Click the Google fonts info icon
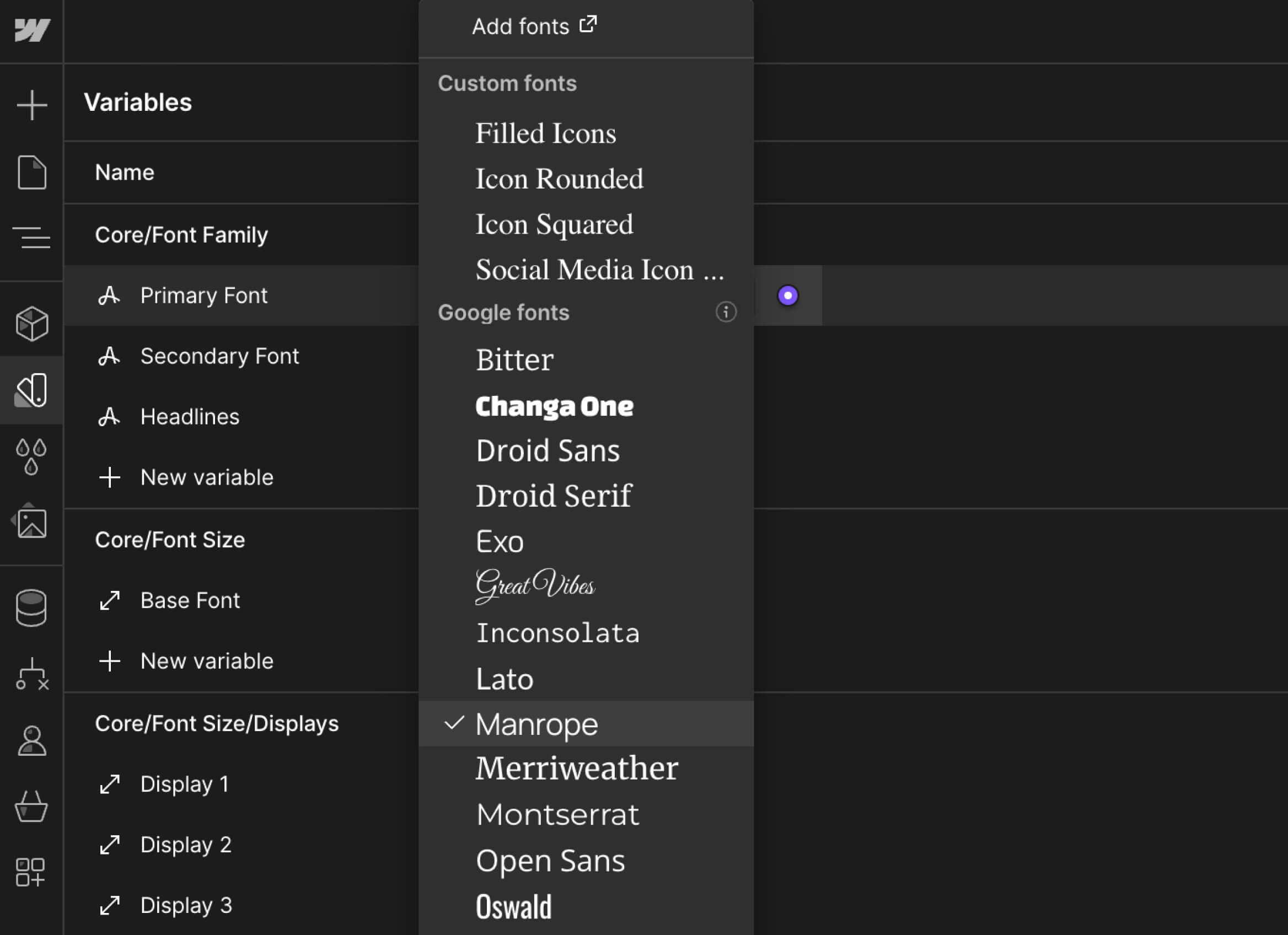Screen dimensions: 1288x935 tap(725, 311)
